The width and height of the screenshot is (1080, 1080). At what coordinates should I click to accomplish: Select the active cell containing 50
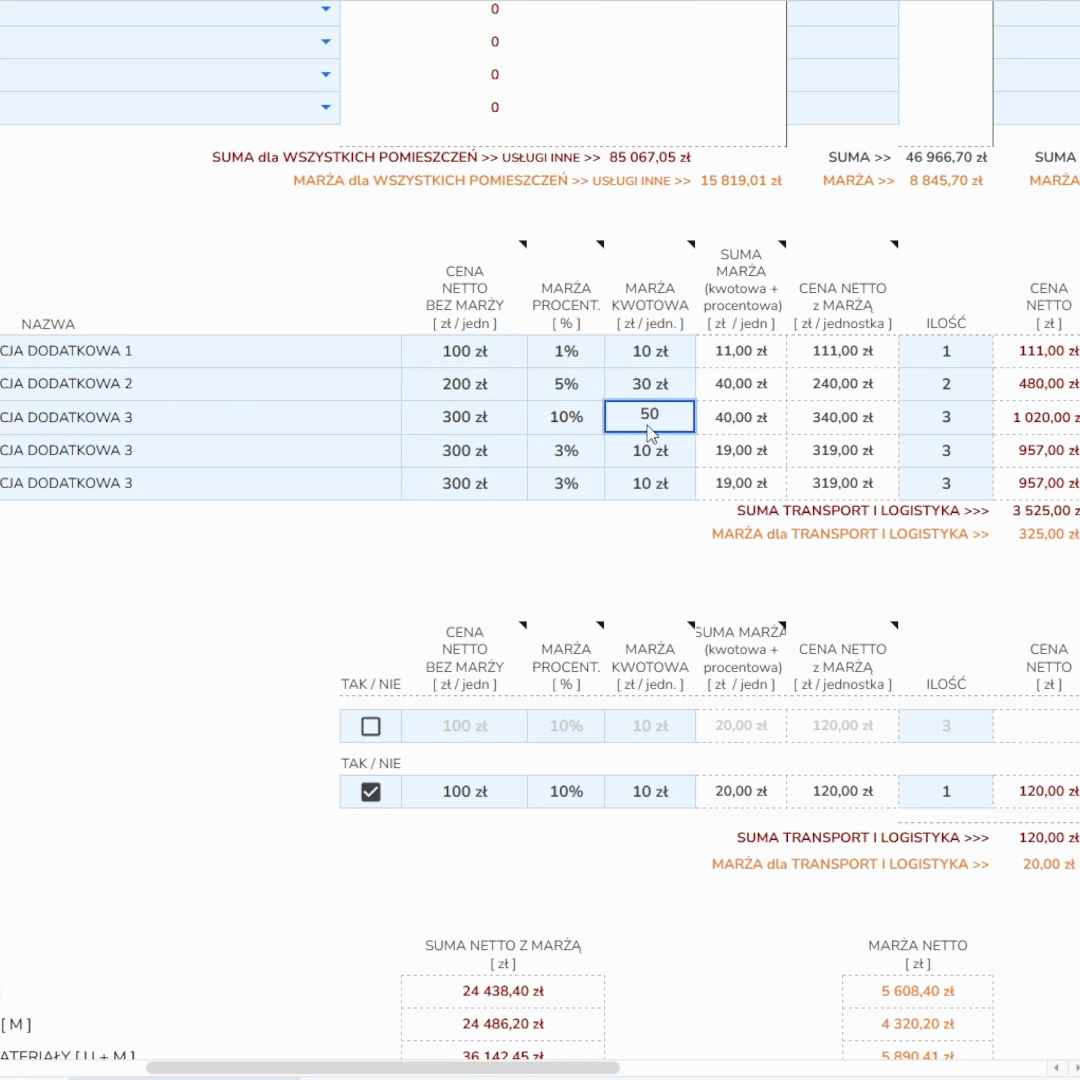[649, 416]
